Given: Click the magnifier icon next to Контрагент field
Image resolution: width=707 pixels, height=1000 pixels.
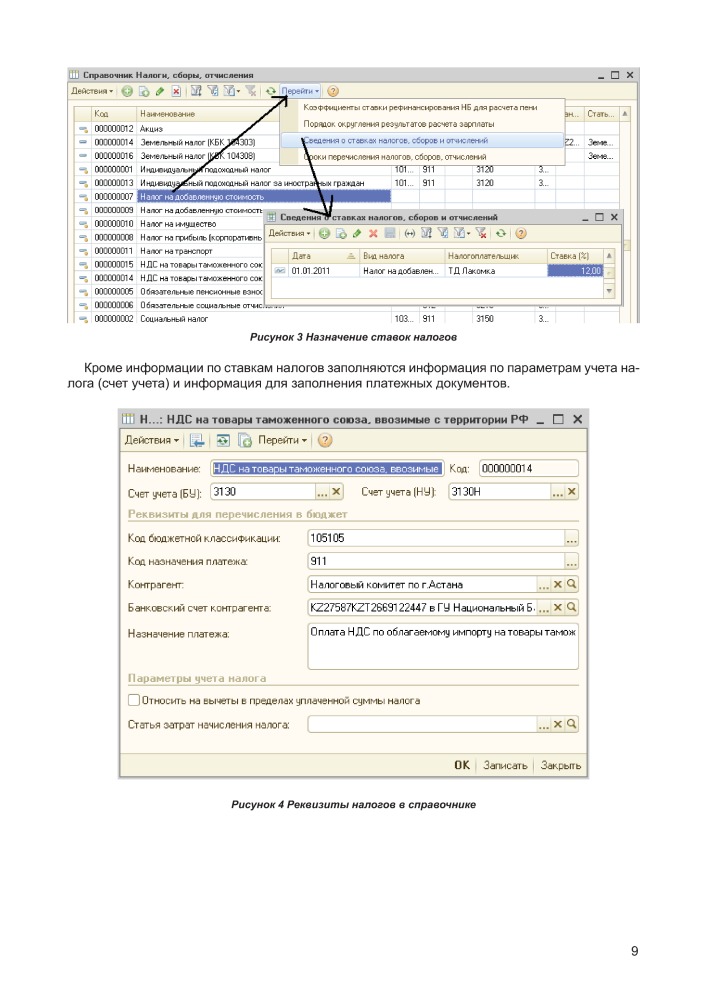Looking at the screenshot, I should pos(573,585).
